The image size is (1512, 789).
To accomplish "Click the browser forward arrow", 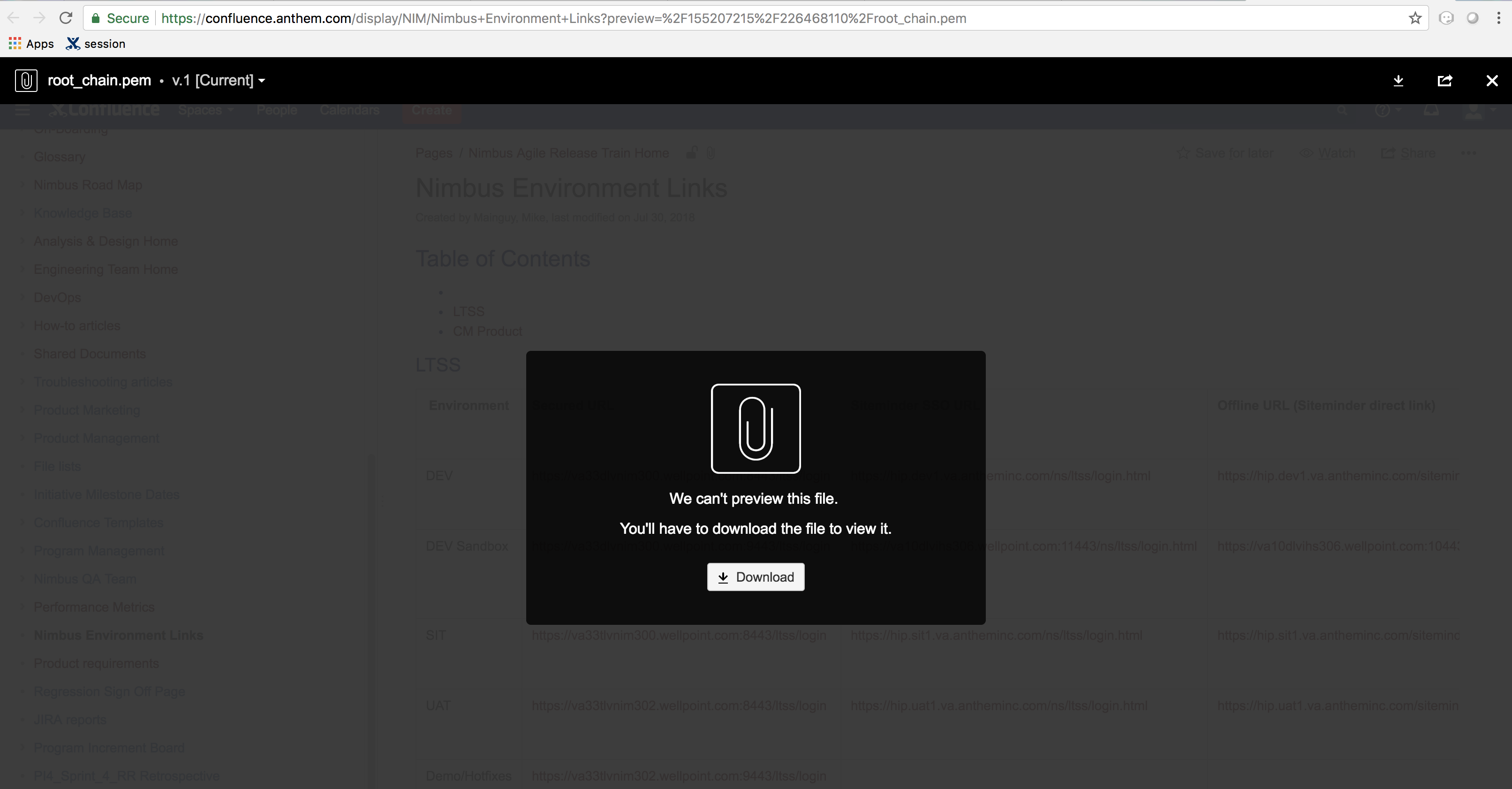I will tap(39, 18).
